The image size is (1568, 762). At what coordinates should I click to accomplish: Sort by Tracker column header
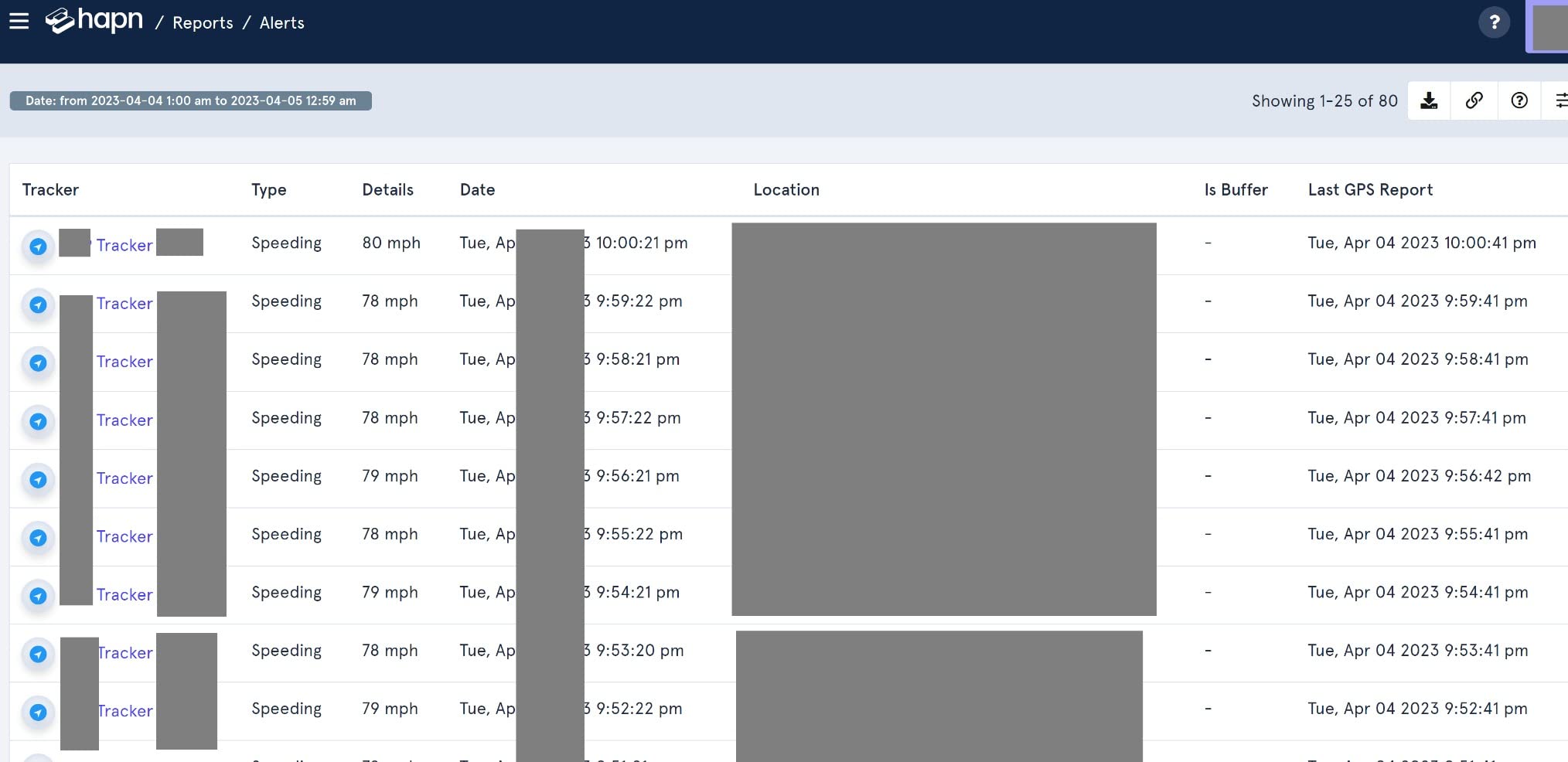click(x=50, y=190)
